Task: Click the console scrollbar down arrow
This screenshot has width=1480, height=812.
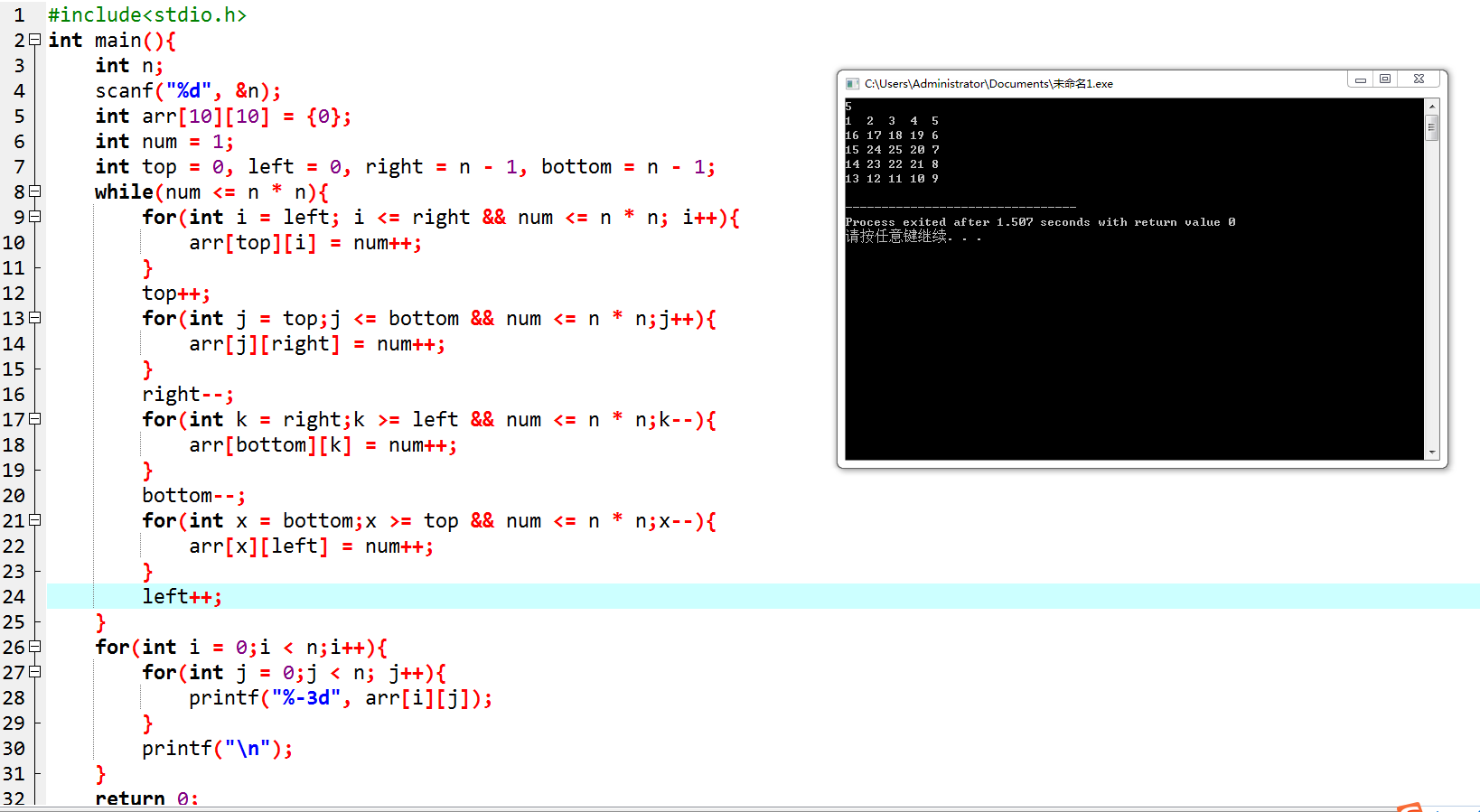Action: pos(1431,453)
